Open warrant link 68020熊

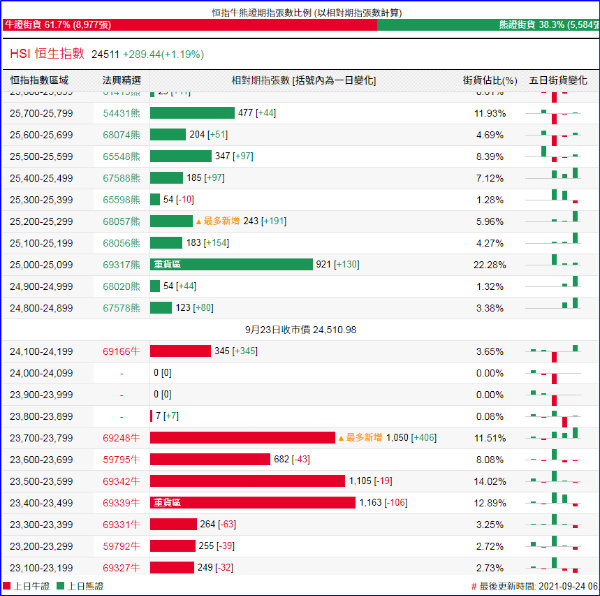pyautogui.click(x=121, y=287)
